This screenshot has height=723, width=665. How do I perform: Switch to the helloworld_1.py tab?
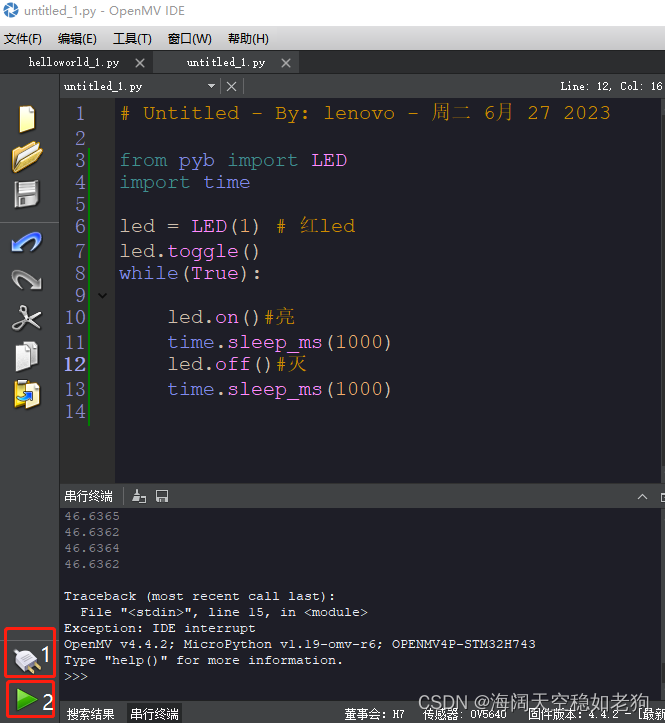pos(74,62)
